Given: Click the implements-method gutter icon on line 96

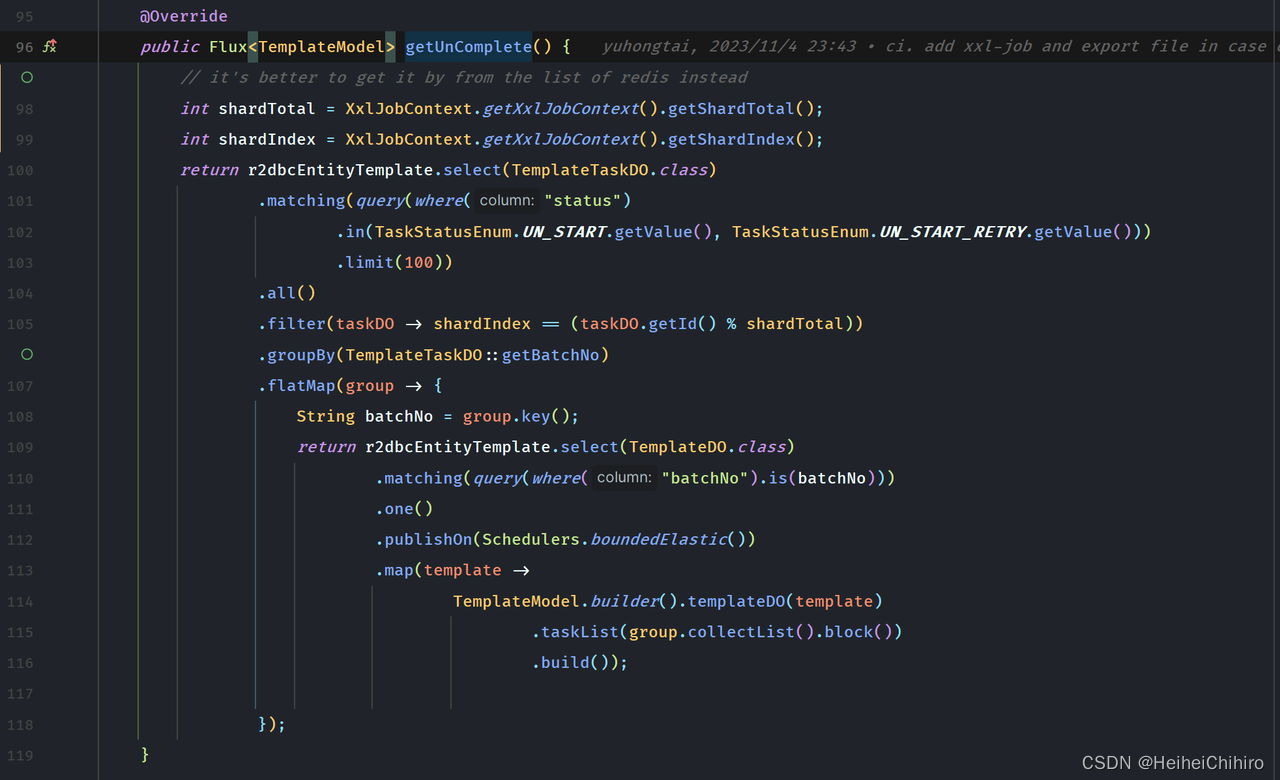Looking at the screenshot, I should tap(50, 46).
